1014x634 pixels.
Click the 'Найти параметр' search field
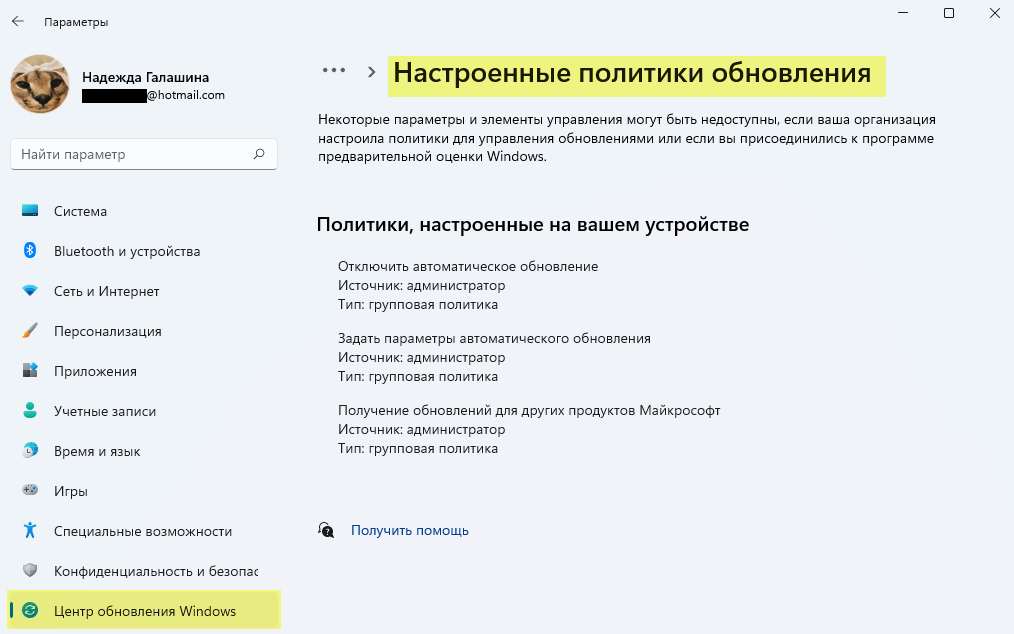pos(130,155)
